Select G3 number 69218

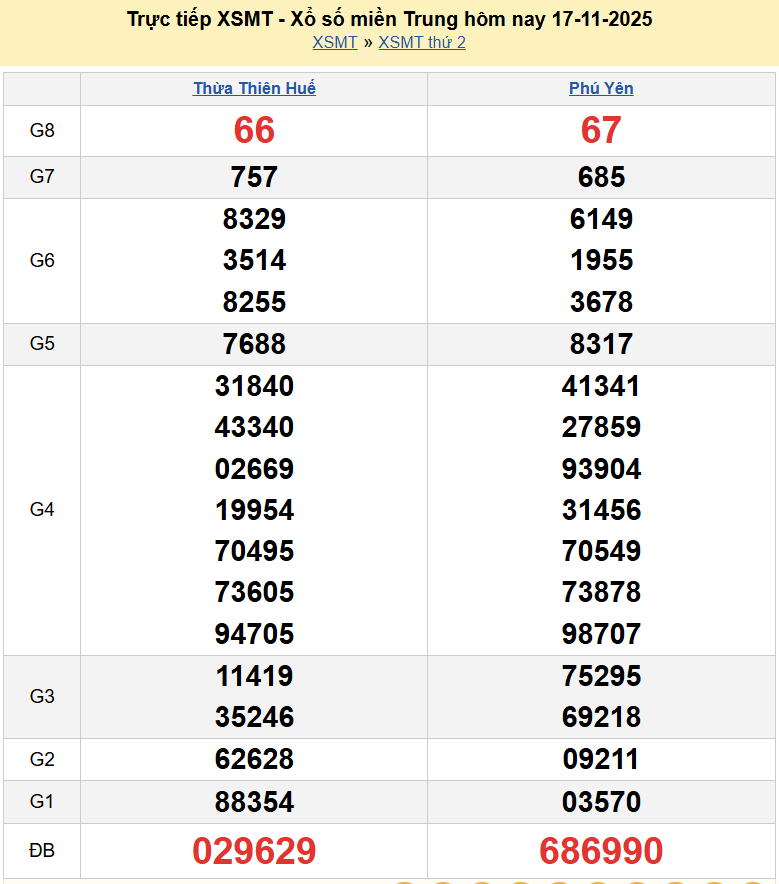click(x=601, y=717)
